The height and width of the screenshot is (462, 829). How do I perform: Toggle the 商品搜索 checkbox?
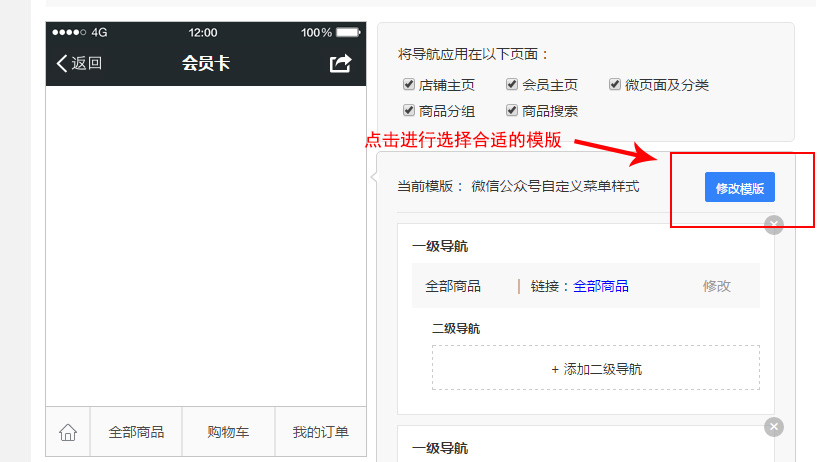pos(512,111)
